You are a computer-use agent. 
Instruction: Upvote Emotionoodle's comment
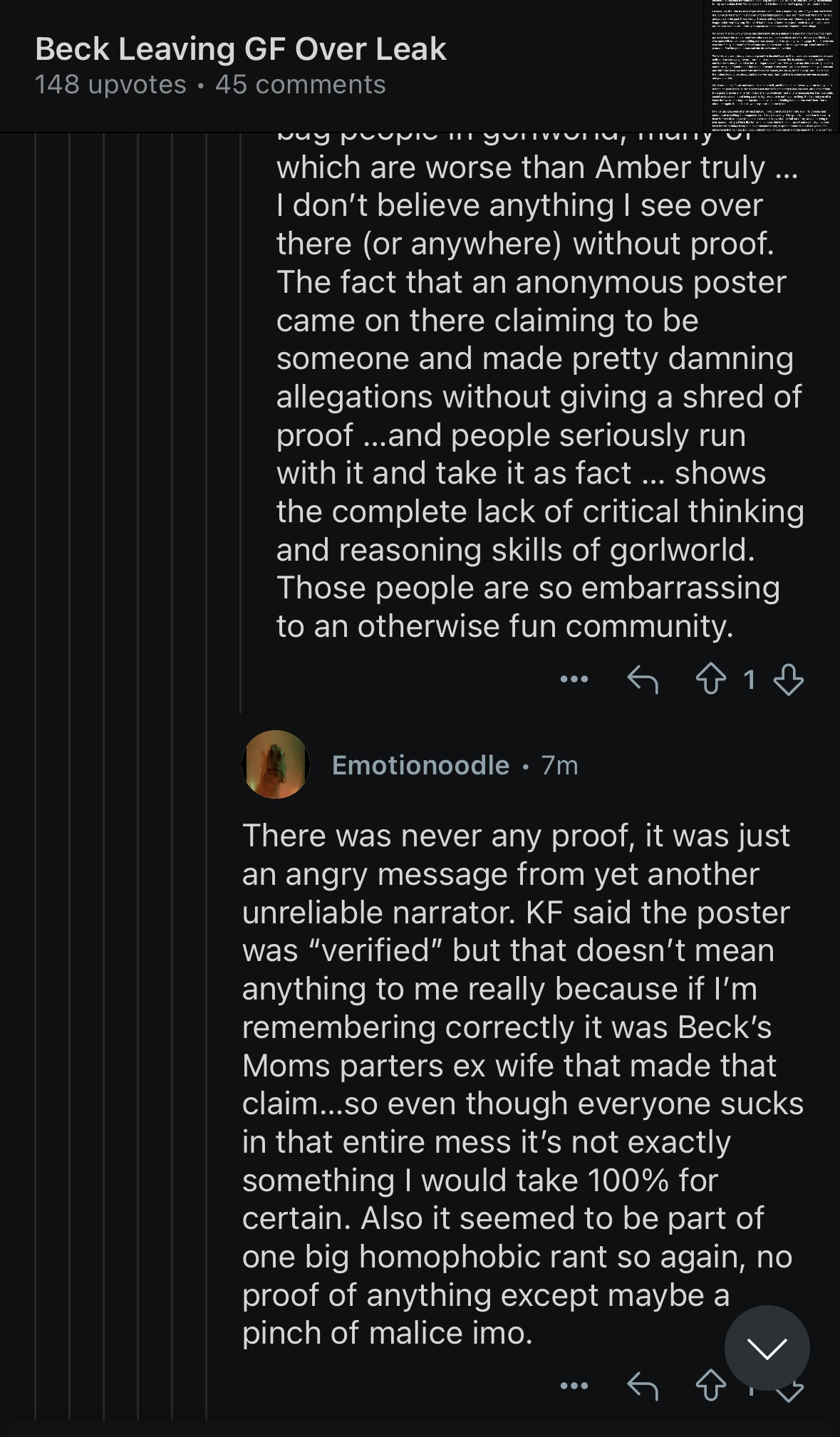click(710, 1386)
